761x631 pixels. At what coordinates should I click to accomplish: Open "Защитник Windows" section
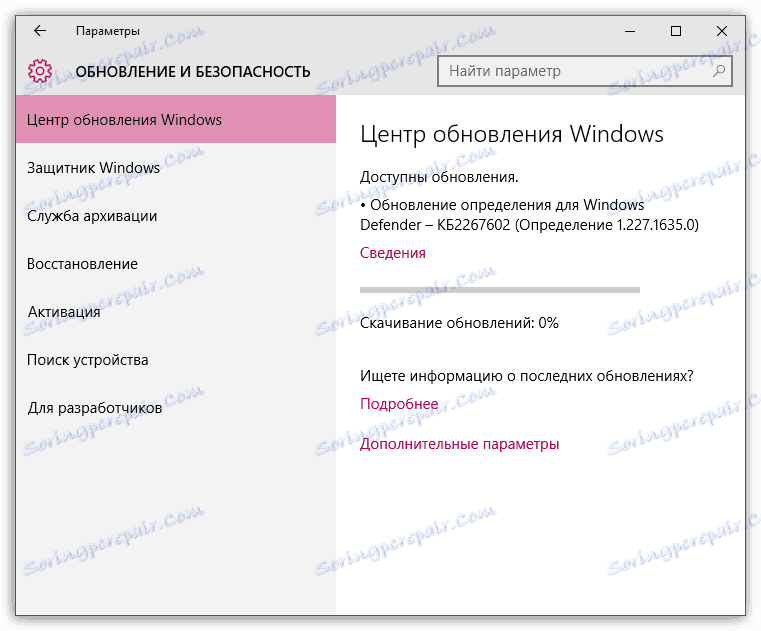[x=176, y=167]
